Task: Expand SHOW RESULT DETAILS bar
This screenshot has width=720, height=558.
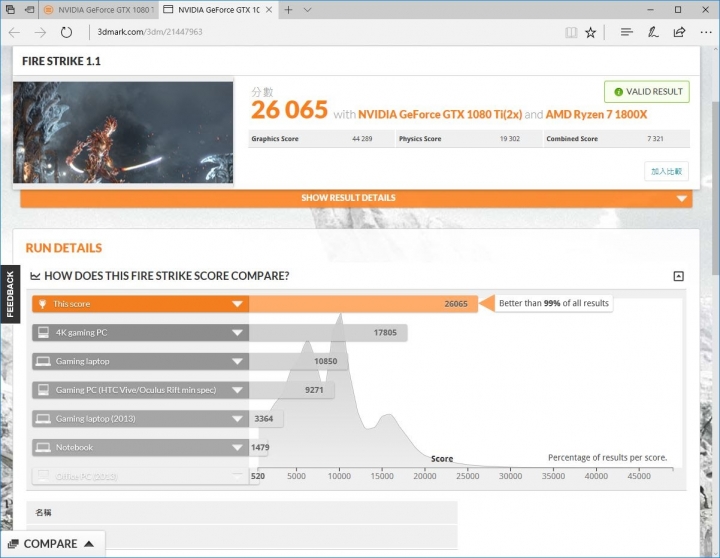Action: pos(356,198)
